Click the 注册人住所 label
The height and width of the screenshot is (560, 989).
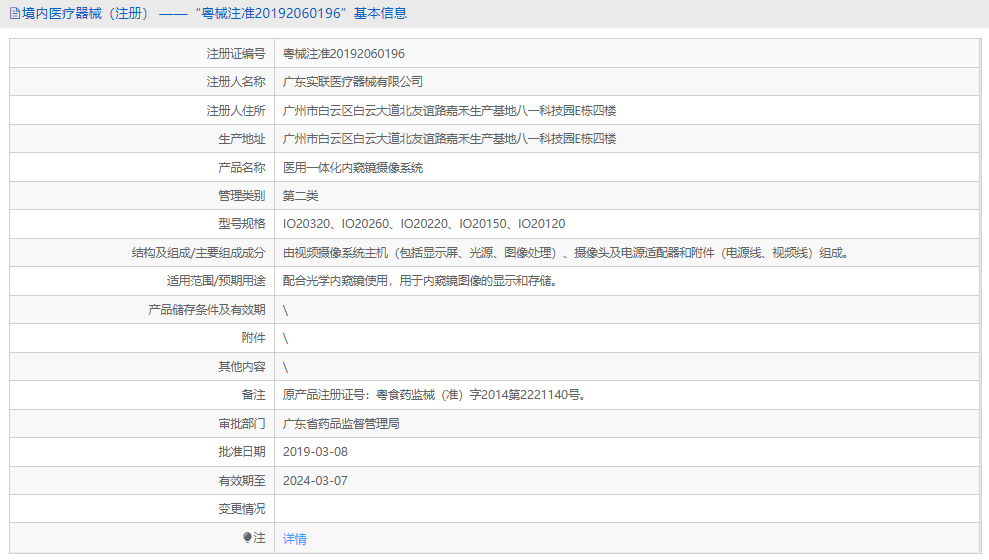pos(236,110)
